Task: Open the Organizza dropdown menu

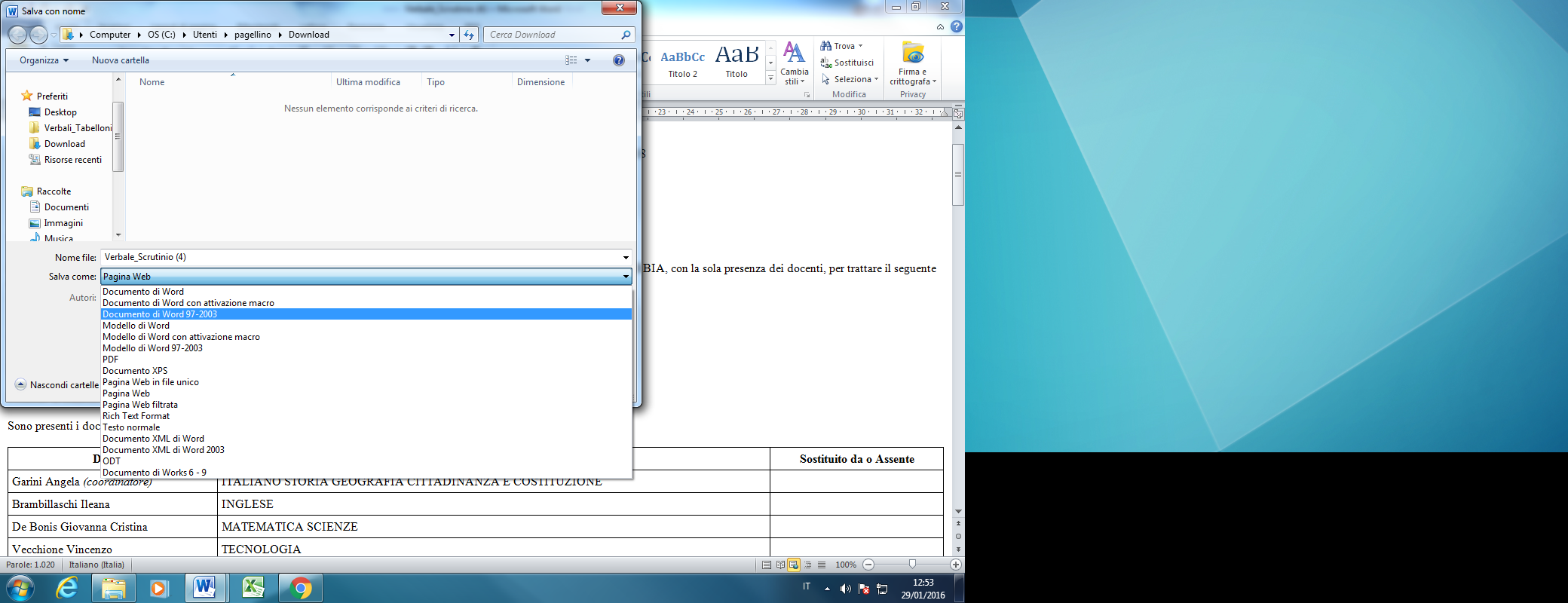Action: (x=44, y=60)
